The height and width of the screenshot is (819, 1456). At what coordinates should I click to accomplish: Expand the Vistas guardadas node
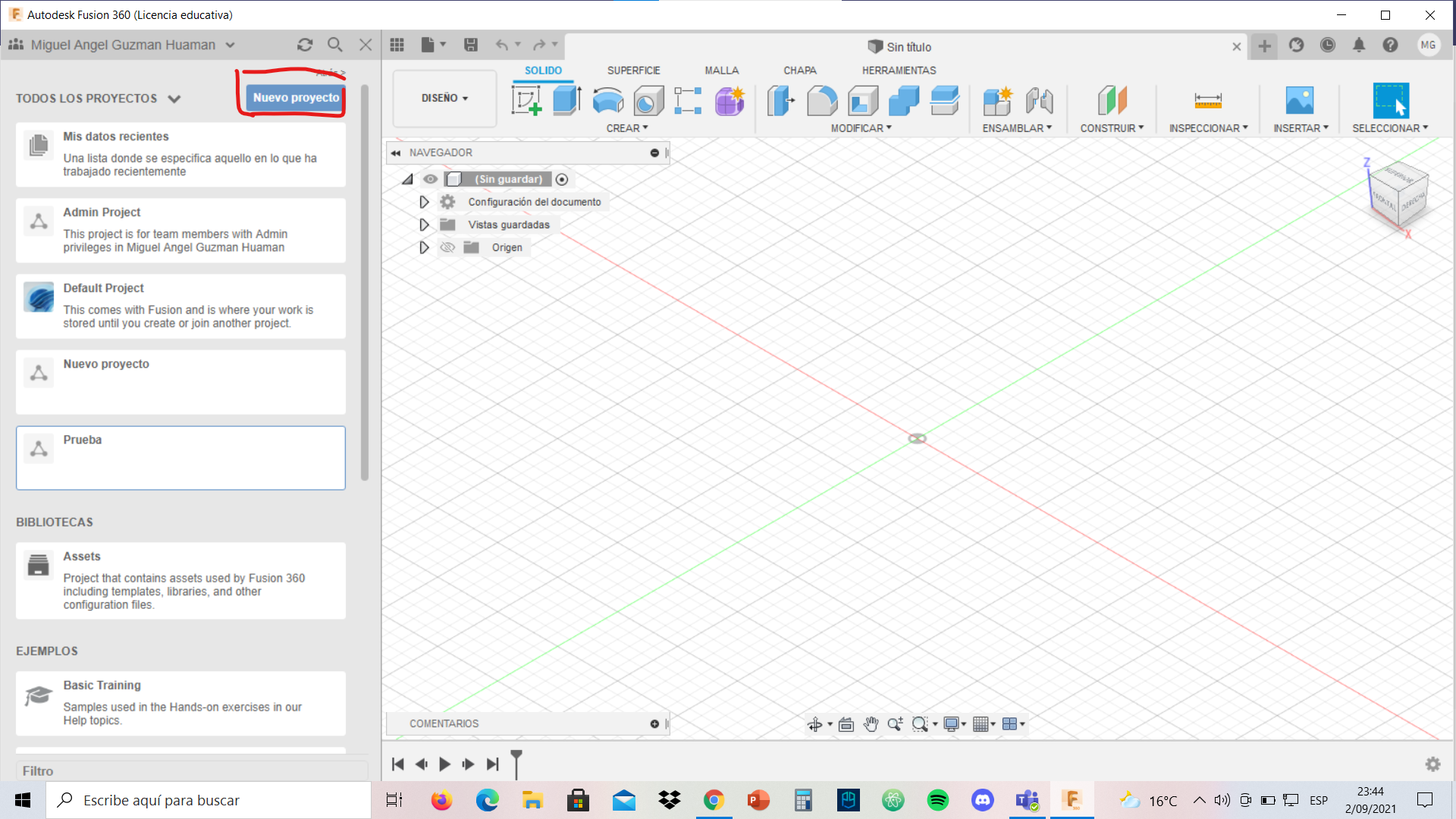(424, 224)
